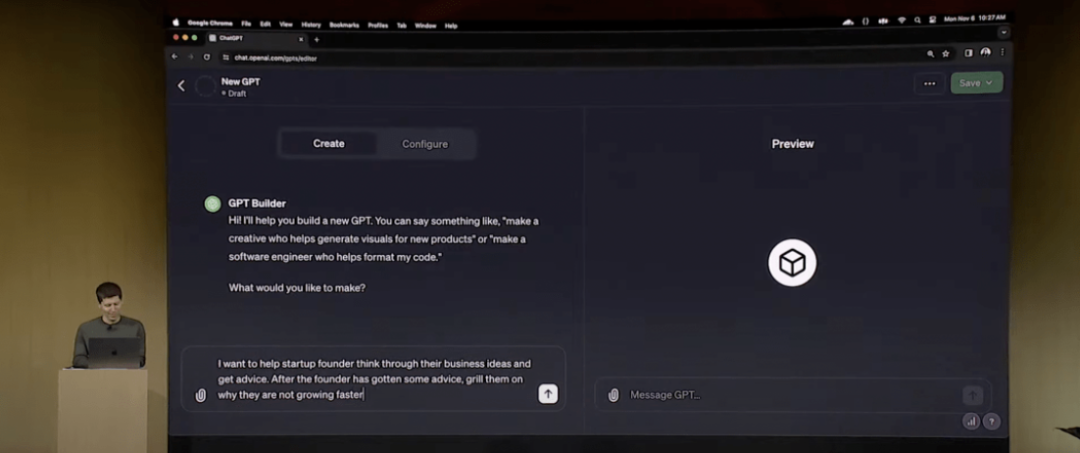The width and height of the screenshot is (1080, 453).
Task: Reload the page with Chrome refresh icon
Action: [x=207, y=57]
